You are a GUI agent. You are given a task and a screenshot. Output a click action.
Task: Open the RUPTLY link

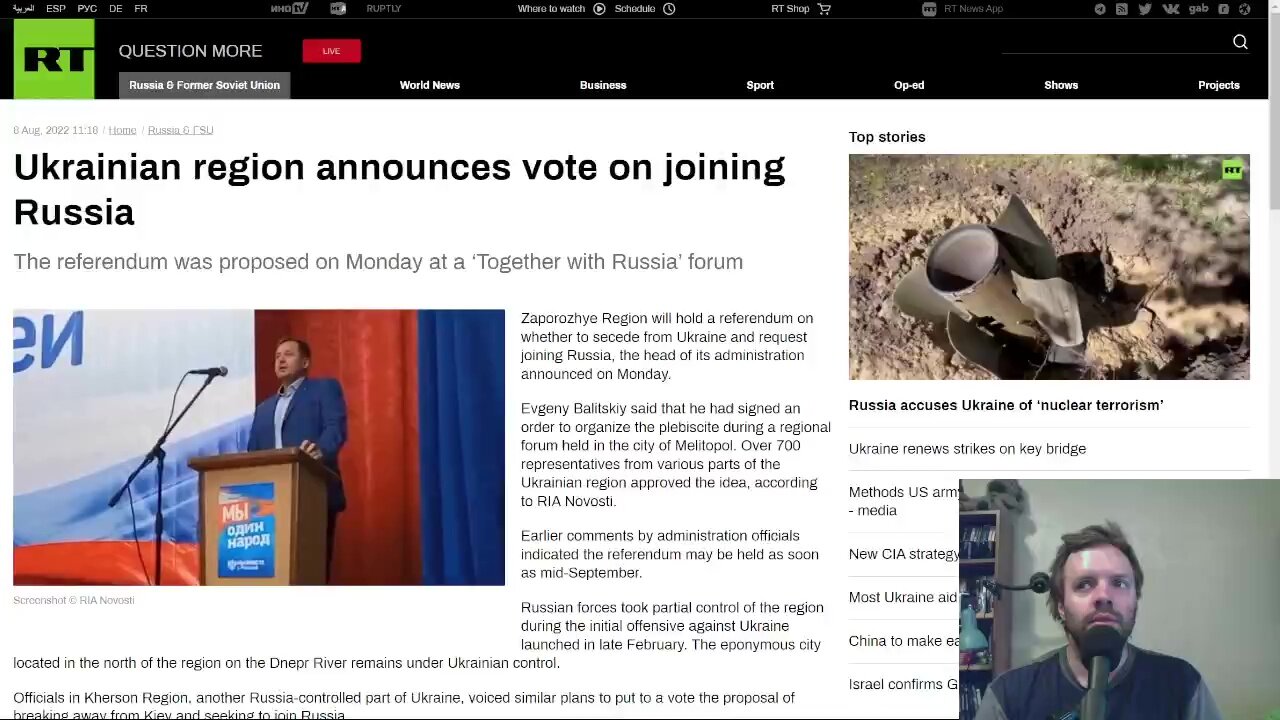click(384, 9)
